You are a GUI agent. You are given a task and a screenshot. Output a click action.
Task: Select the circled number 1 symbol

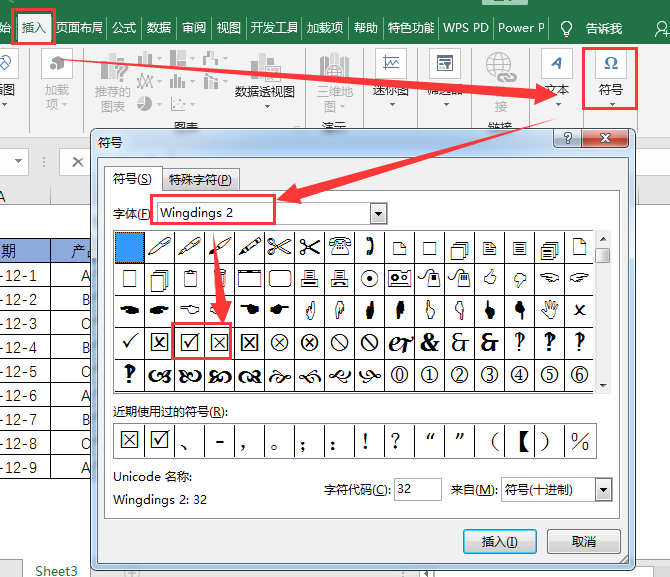point(429,375)
